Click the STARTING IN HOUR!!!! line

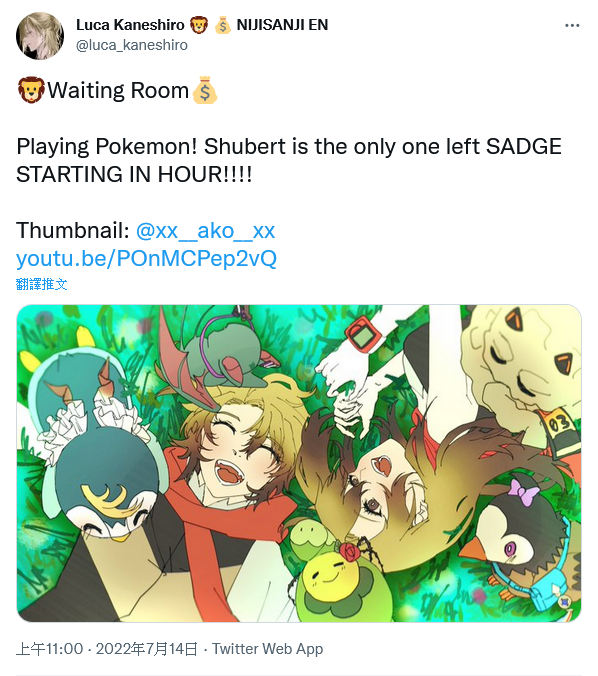tap(134, 175)
